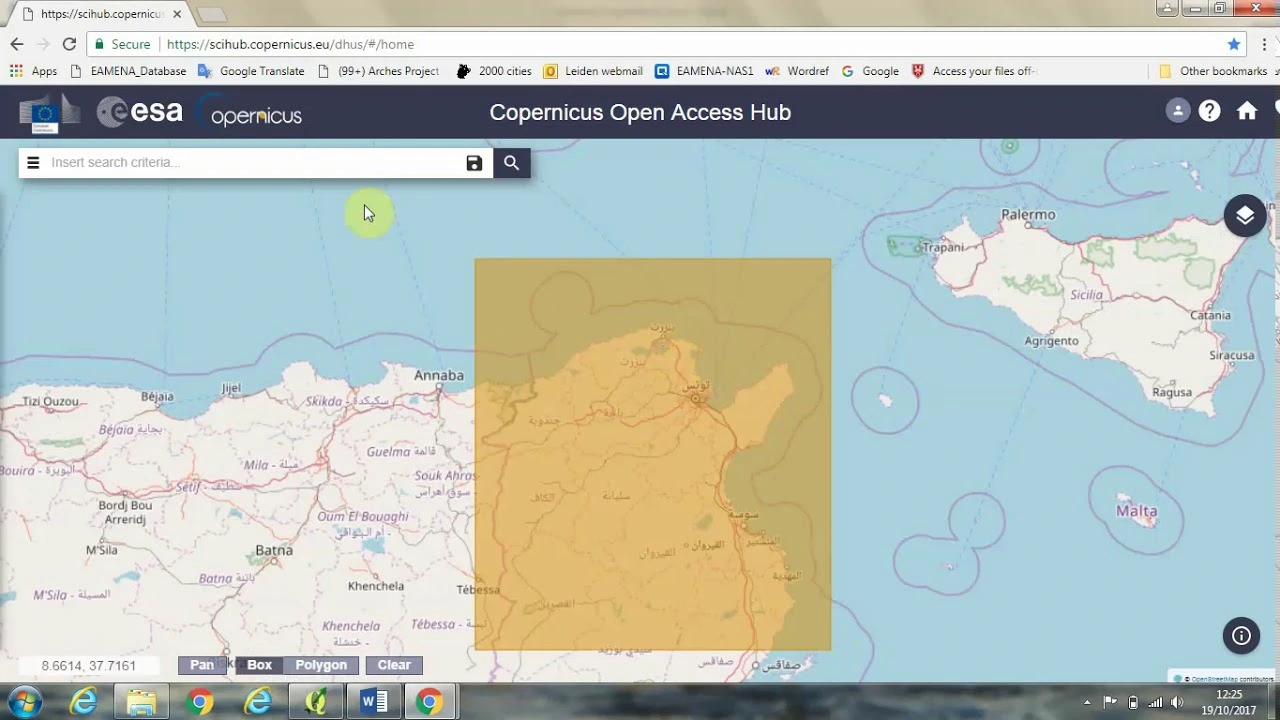Open the map layers switcher

pyautogui.click(x=1245, y=216)
